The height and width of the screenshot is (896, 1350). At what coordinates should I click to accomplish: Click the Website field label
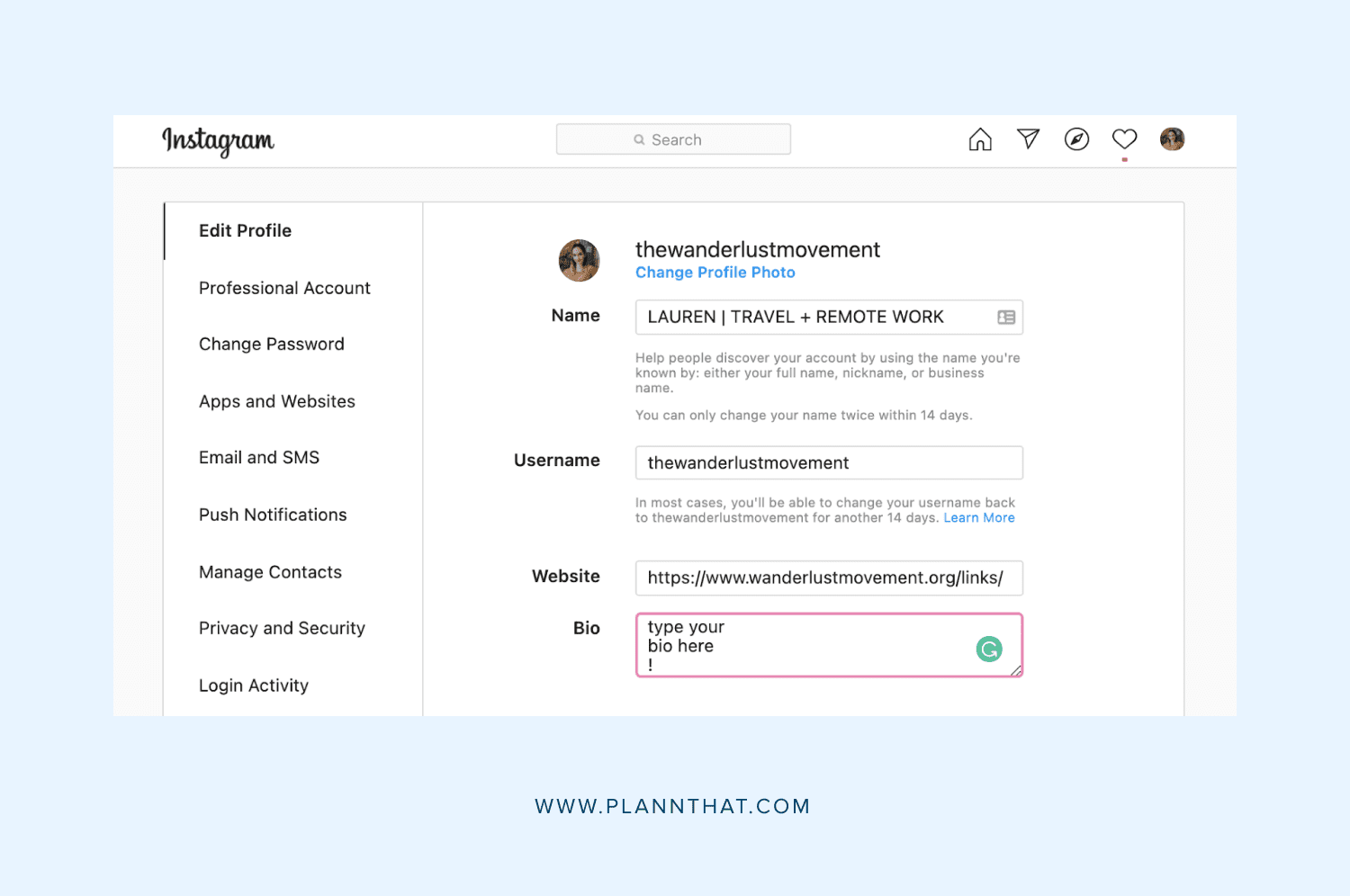point(566,577)
